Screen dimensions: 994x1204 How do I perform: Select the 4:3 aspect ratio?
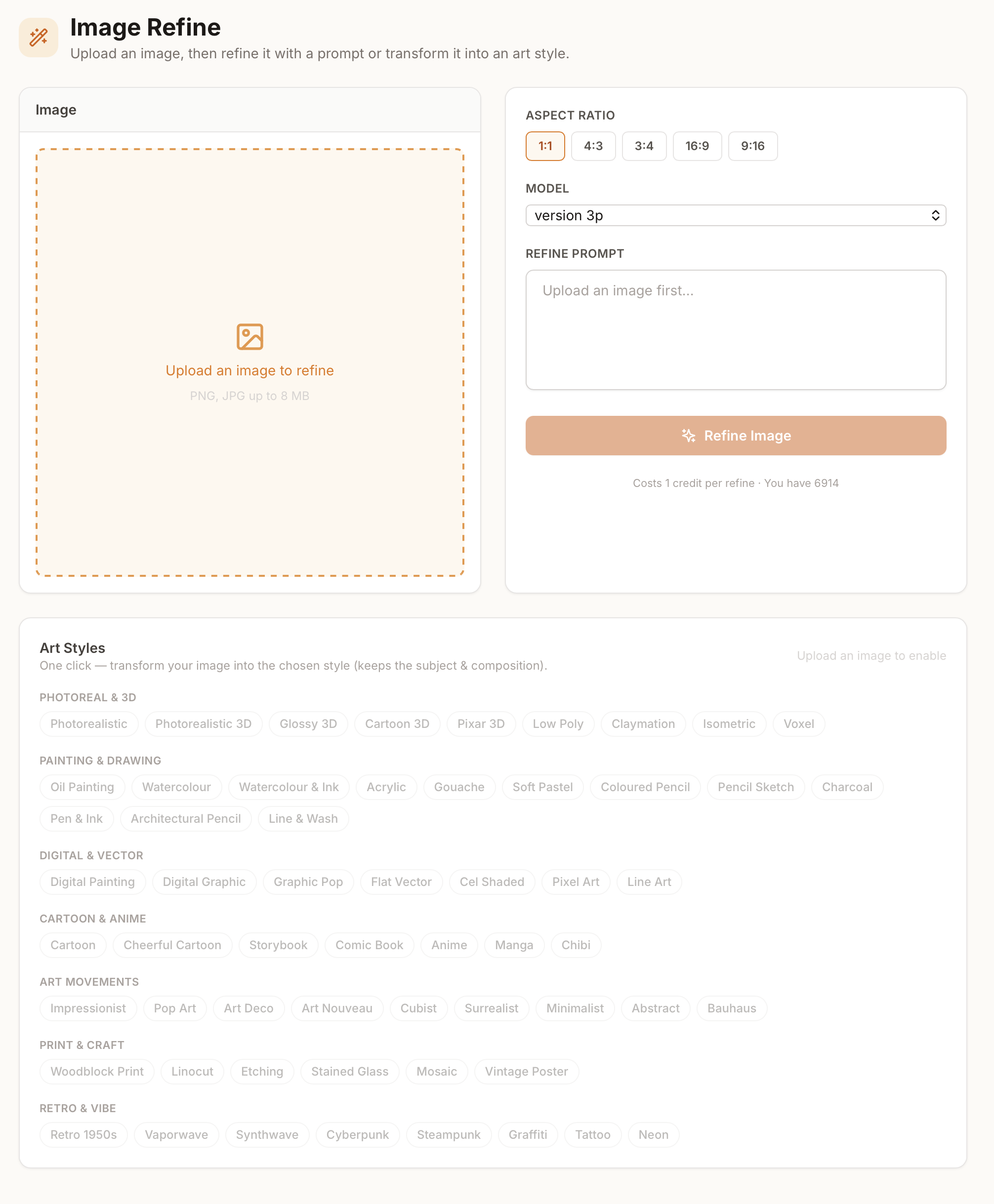pos(593,146)
